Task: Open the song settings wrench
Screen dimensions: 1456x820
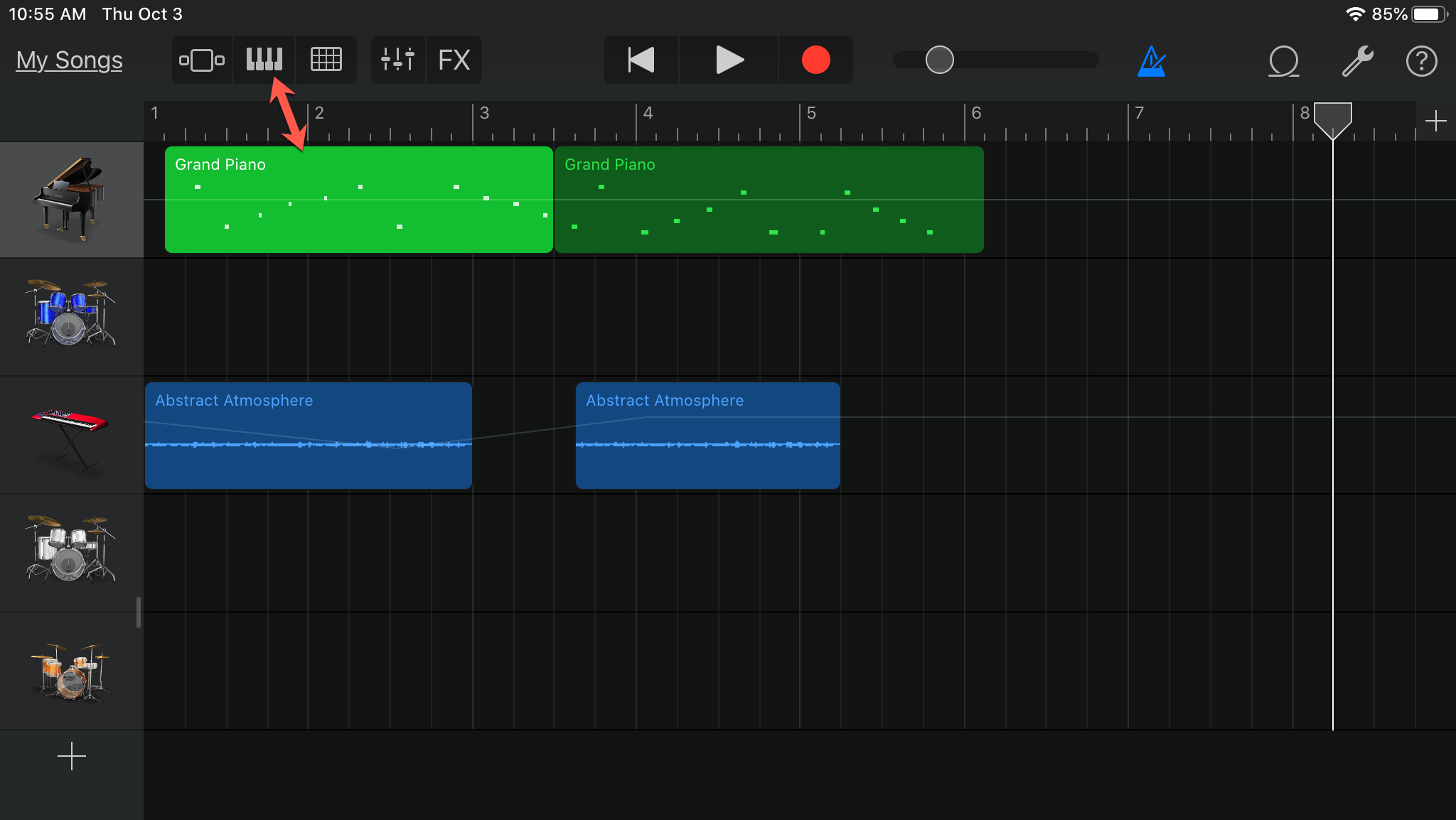Action: click(x=1356, y=61)
